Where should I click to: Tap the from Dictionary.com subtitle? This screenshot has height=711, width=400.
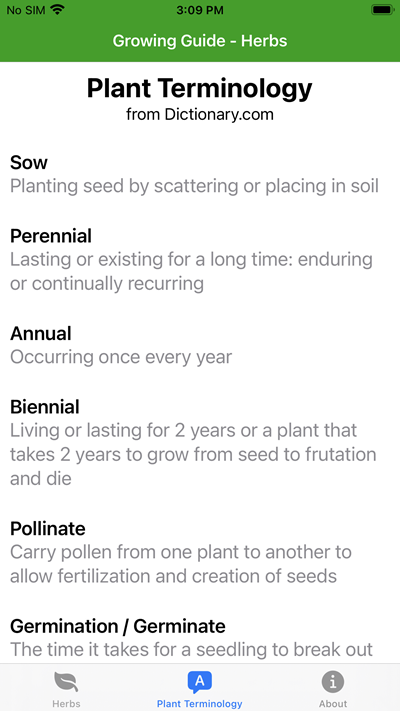200,114
